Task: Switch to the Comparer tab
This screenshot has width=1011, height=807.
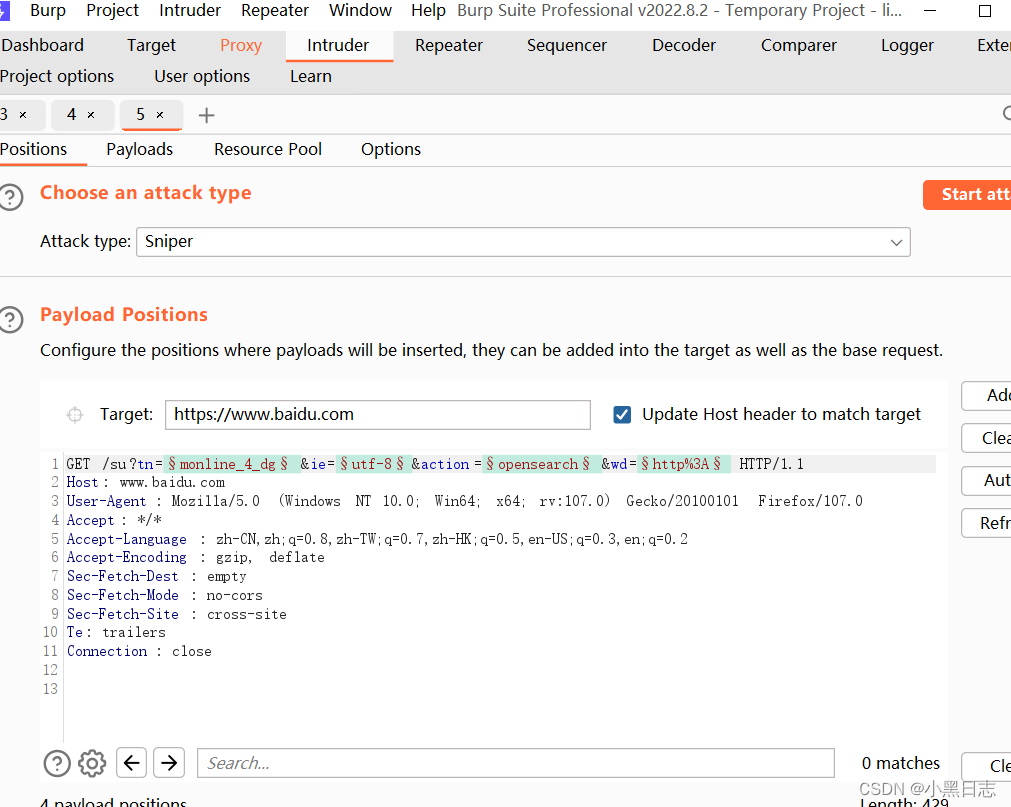Action: [798, 45]
